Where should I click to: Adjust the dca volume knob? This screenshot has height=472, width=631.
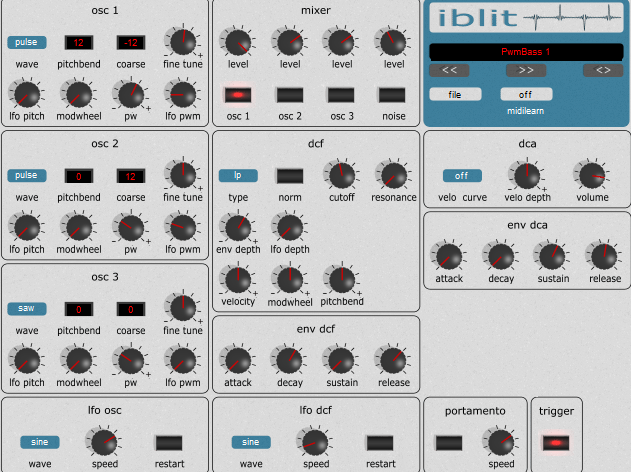590,175
